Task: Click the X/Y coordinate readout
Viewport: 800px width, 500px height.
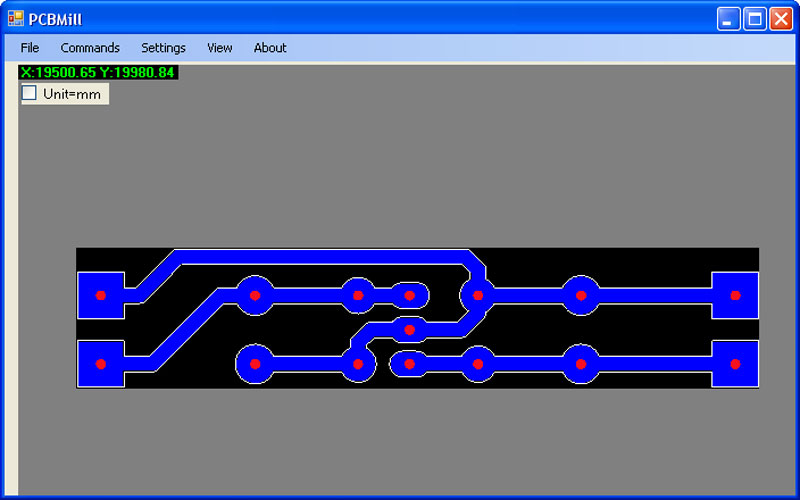Action: tap(98, 72)
